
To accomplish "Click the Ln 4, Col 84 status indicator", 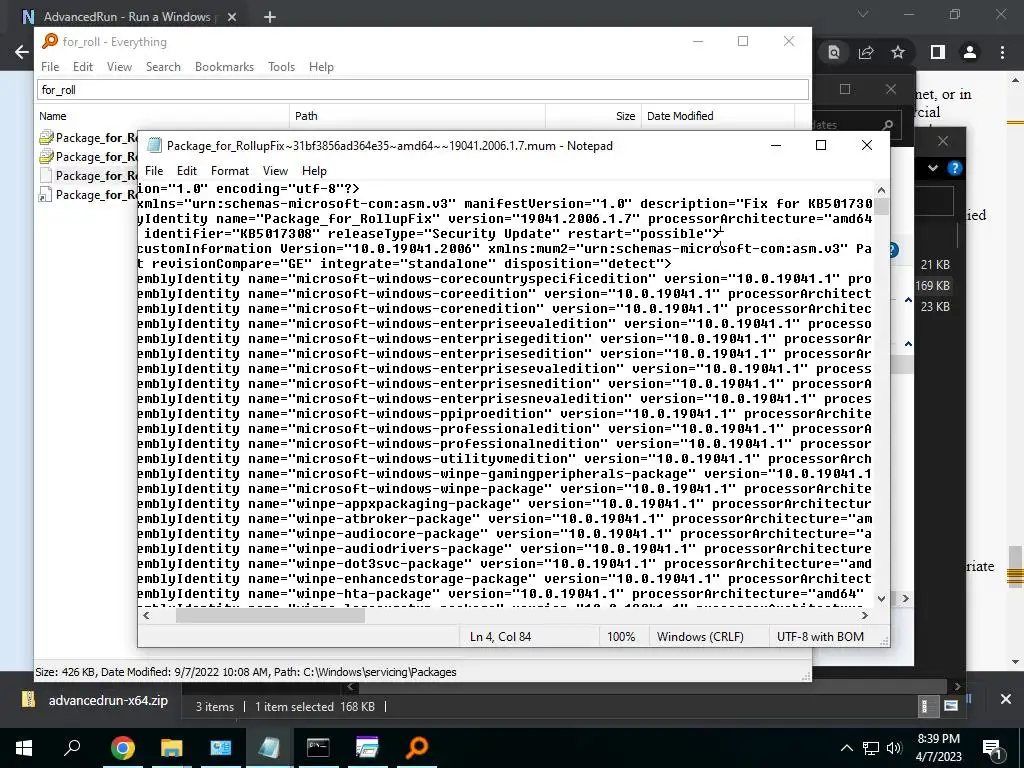I will click(500, 636).
